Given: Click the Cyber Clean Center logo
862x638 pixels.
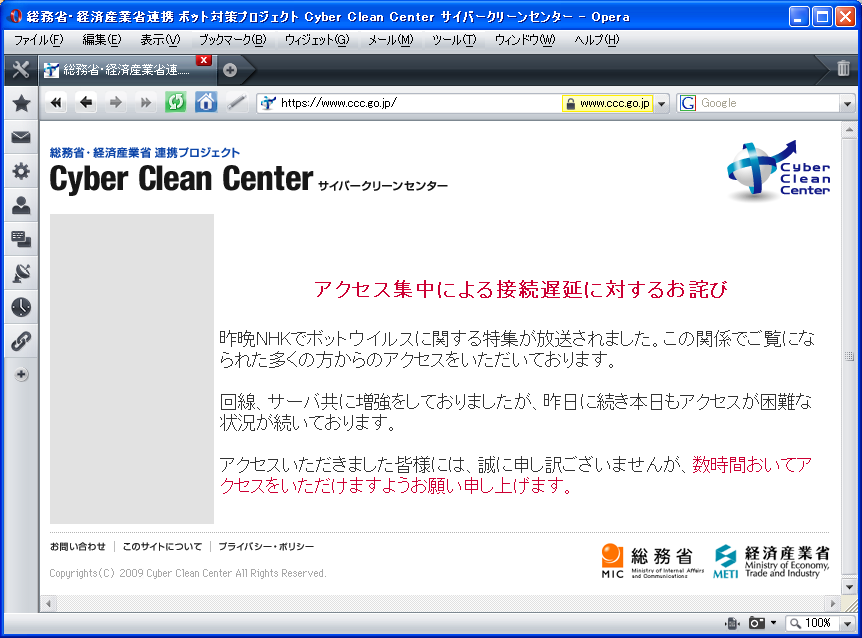Looking at the screenshot, I should click(778, 169).
